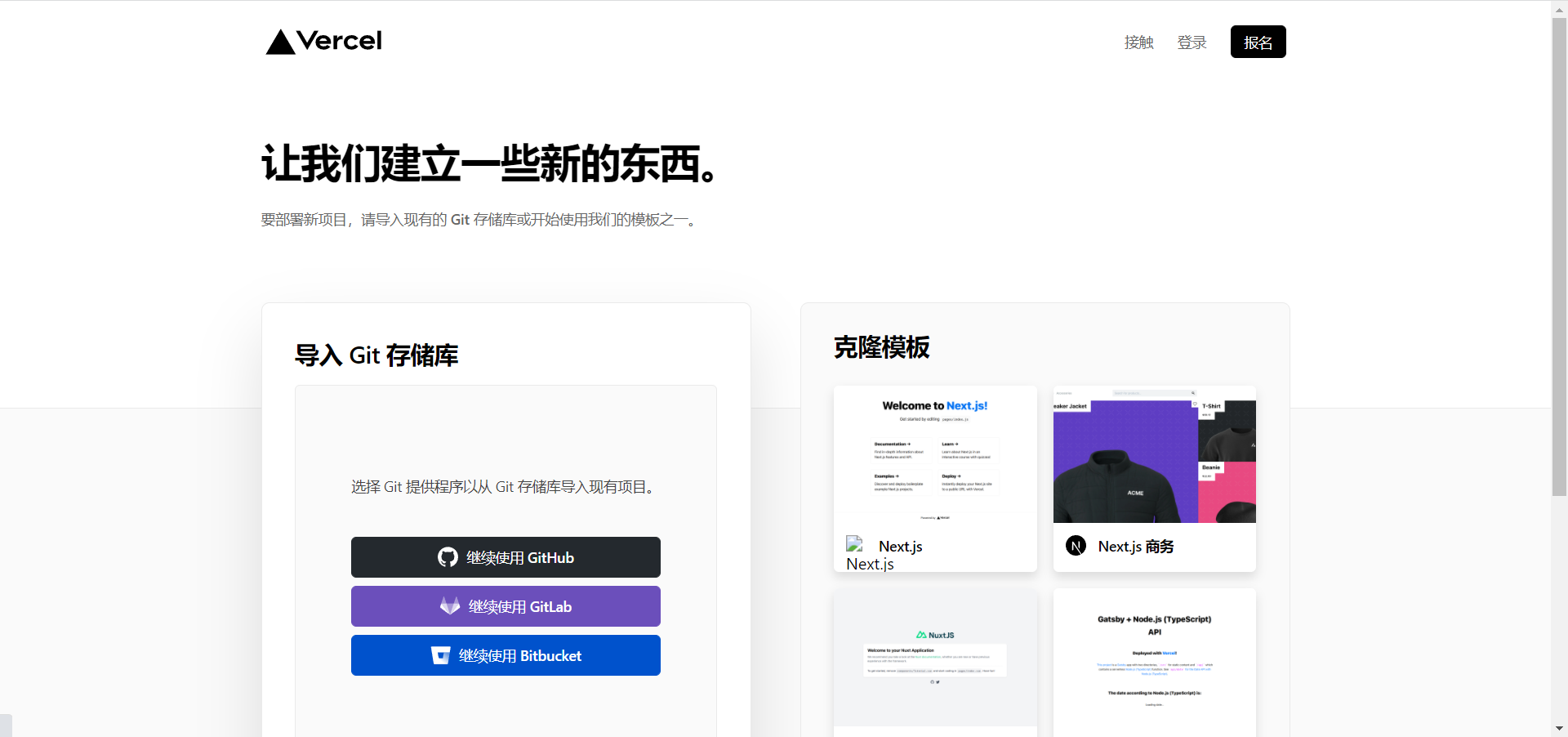The height and width of the screenshot is (737, 1568).
Task: Open the NuxtJS template thumbnail
Action: [x=935, y=658]
